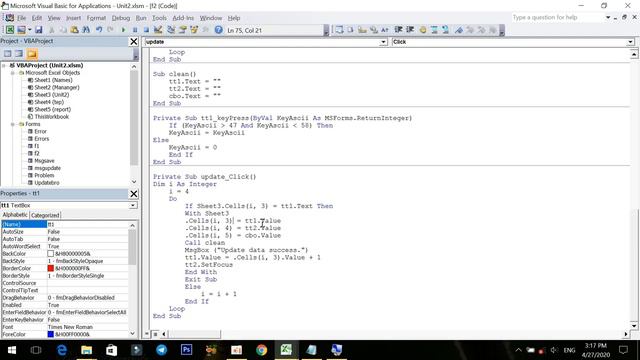Open Chrome from the taskbar
This screenshot has height=360, width=640.
[x=262, y=350]
